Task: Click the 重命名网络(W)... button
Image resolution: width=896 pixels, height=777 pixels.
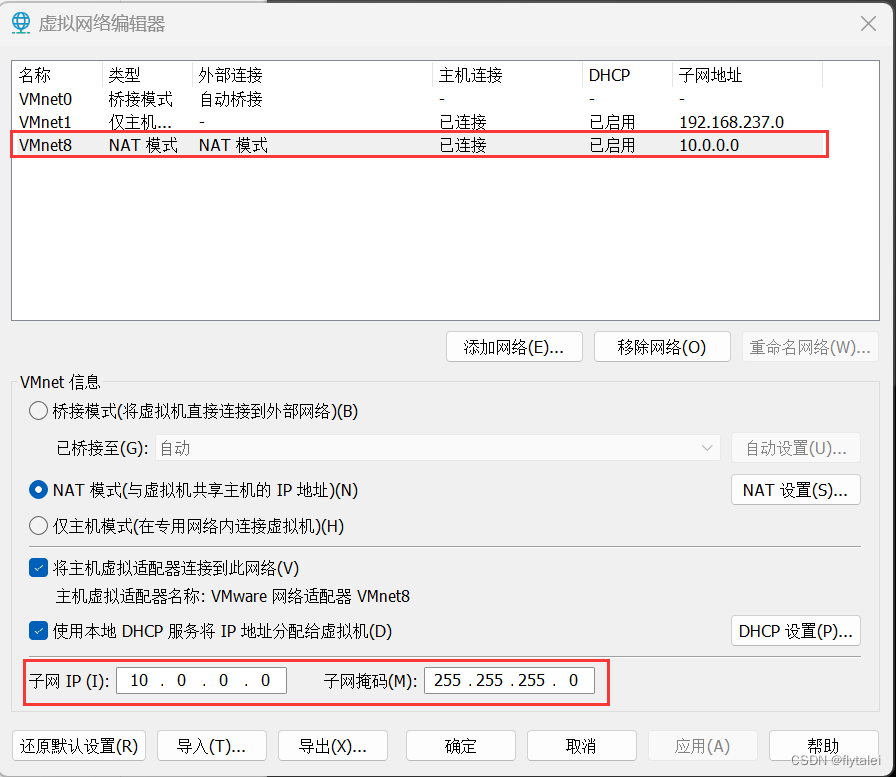Action: coord(810,347)
